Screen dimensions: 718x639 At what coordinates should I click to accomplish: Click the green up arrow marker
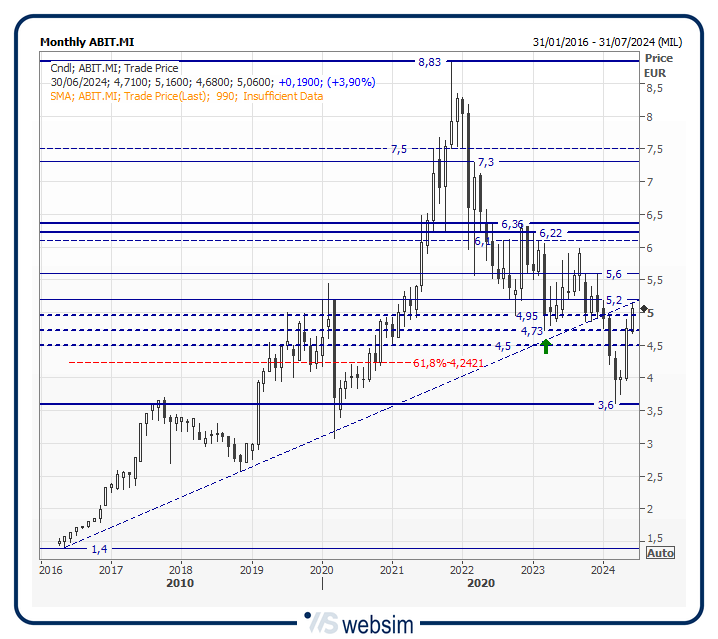pyautogui.click(x=546, y=345)
